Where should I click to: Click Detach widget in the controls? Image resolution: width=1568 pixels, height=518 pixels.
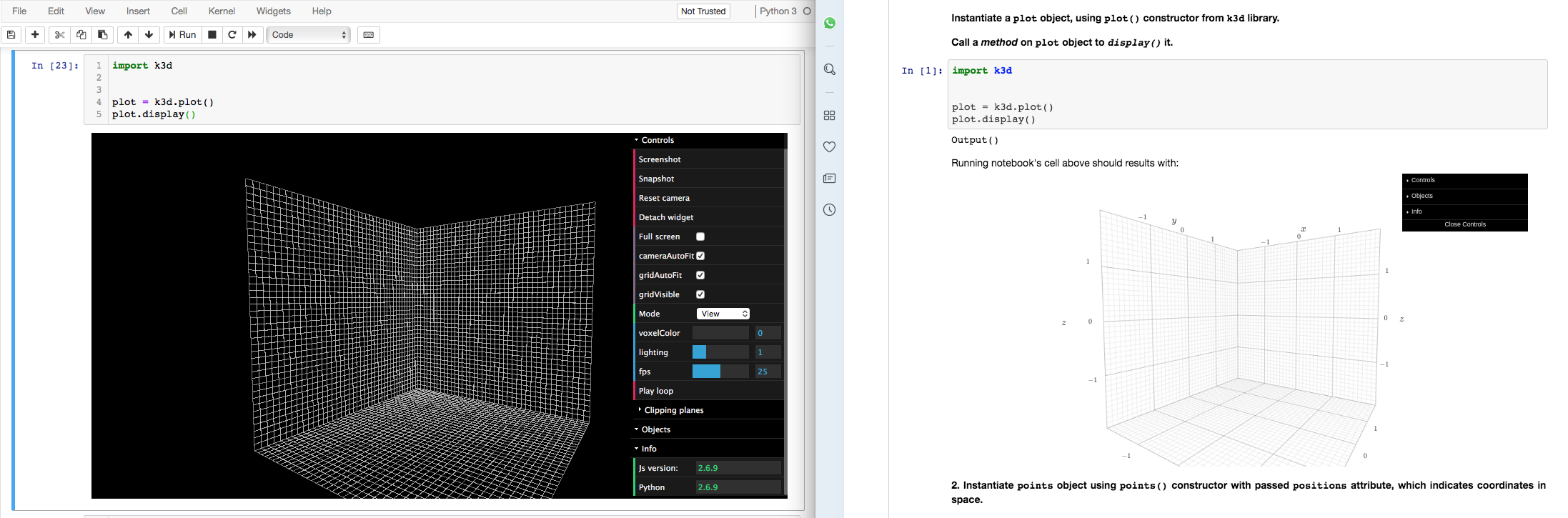pyautogui.click(x=708, y=217)
